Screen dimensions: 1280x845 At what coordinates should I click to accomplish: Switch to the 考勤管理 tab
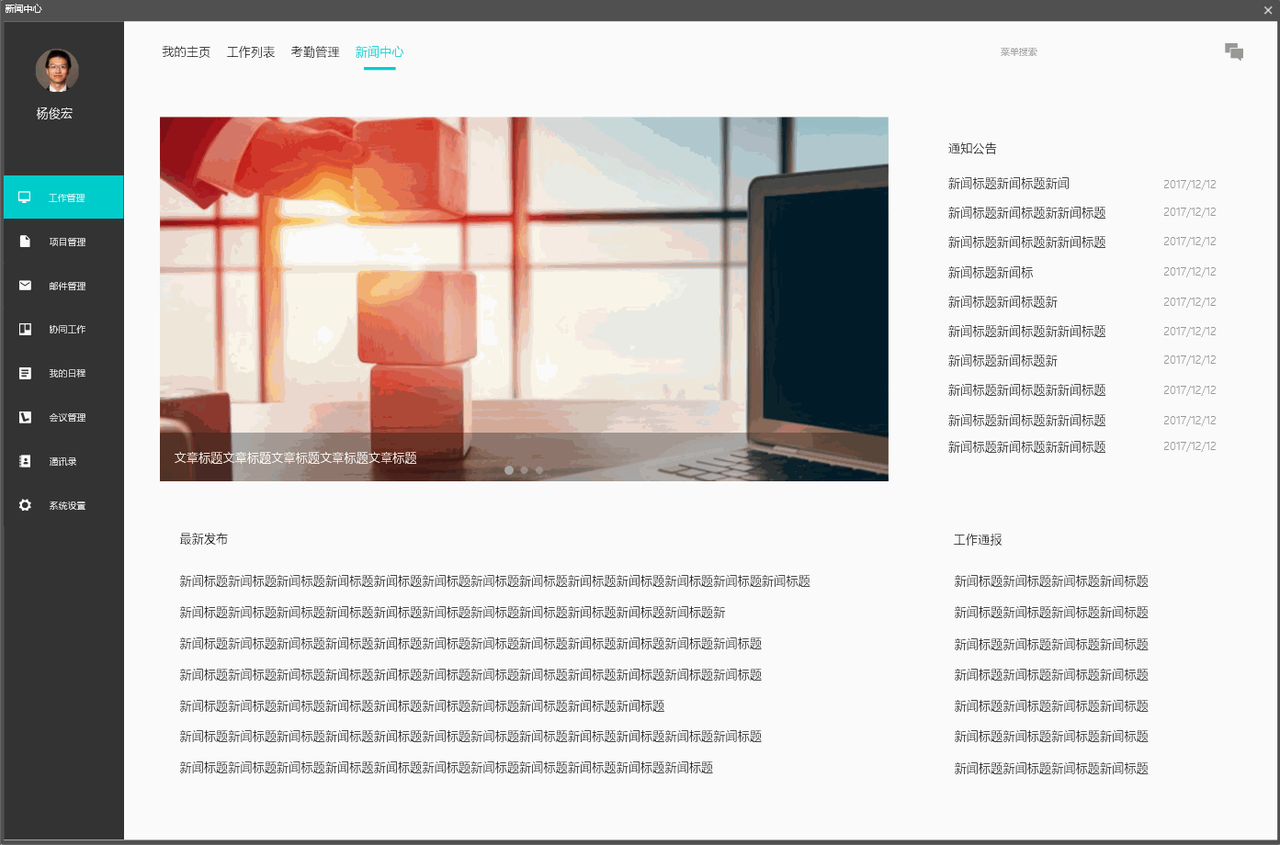click(x=315, y=52)
